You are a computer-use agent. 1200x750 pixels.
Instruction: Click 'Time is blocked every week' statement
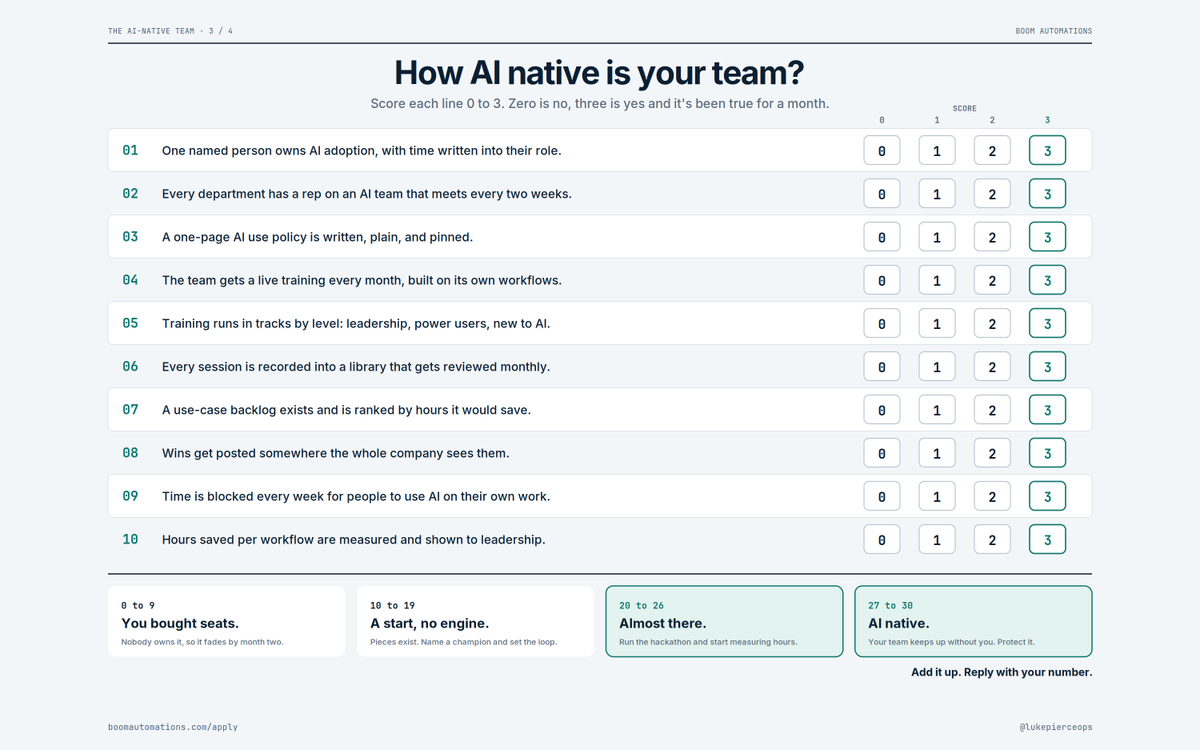[x=356, y=497]
